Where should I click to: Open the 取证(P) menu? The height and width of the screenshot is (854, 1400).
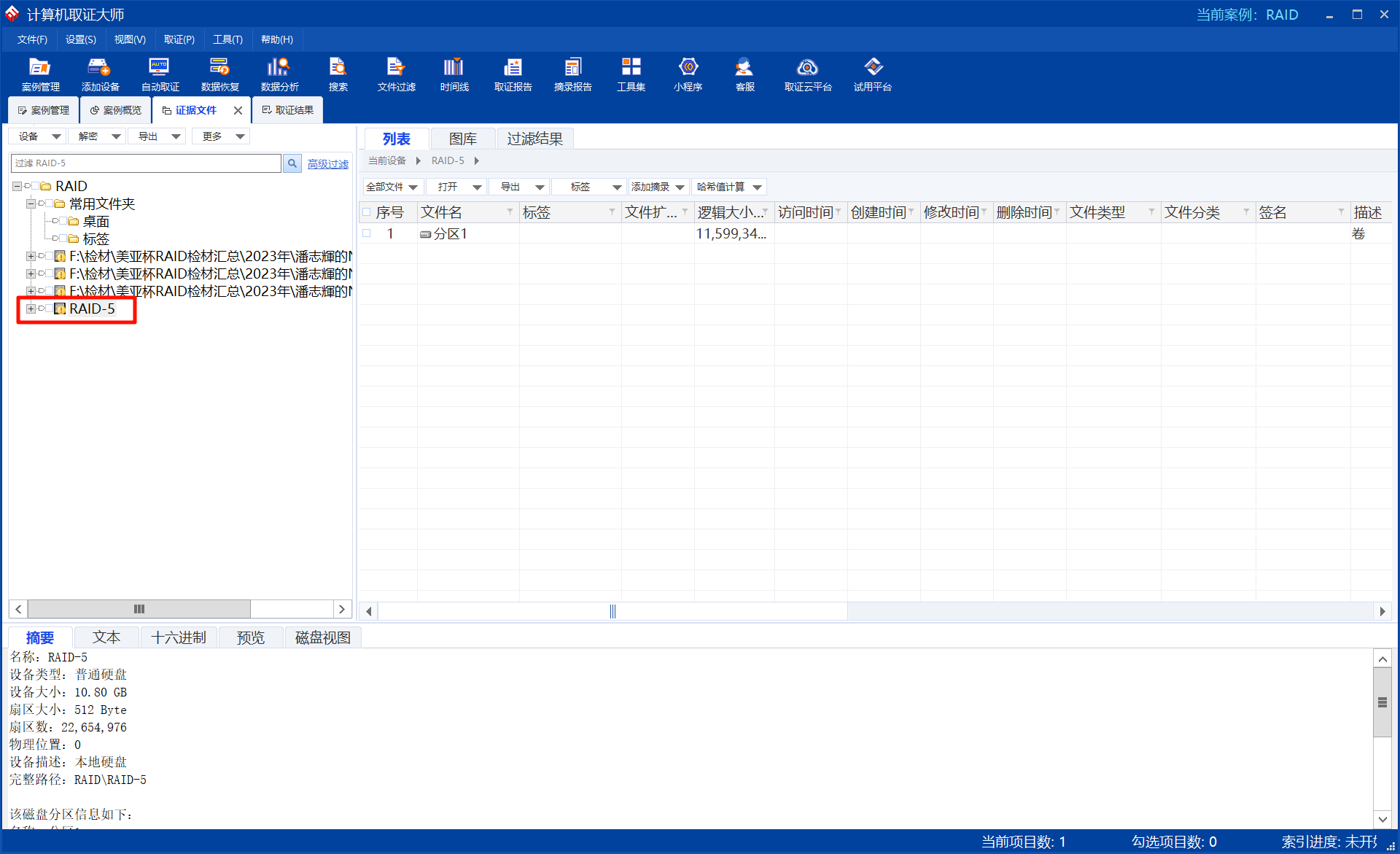pyautogui.click(x=179, y=39)
